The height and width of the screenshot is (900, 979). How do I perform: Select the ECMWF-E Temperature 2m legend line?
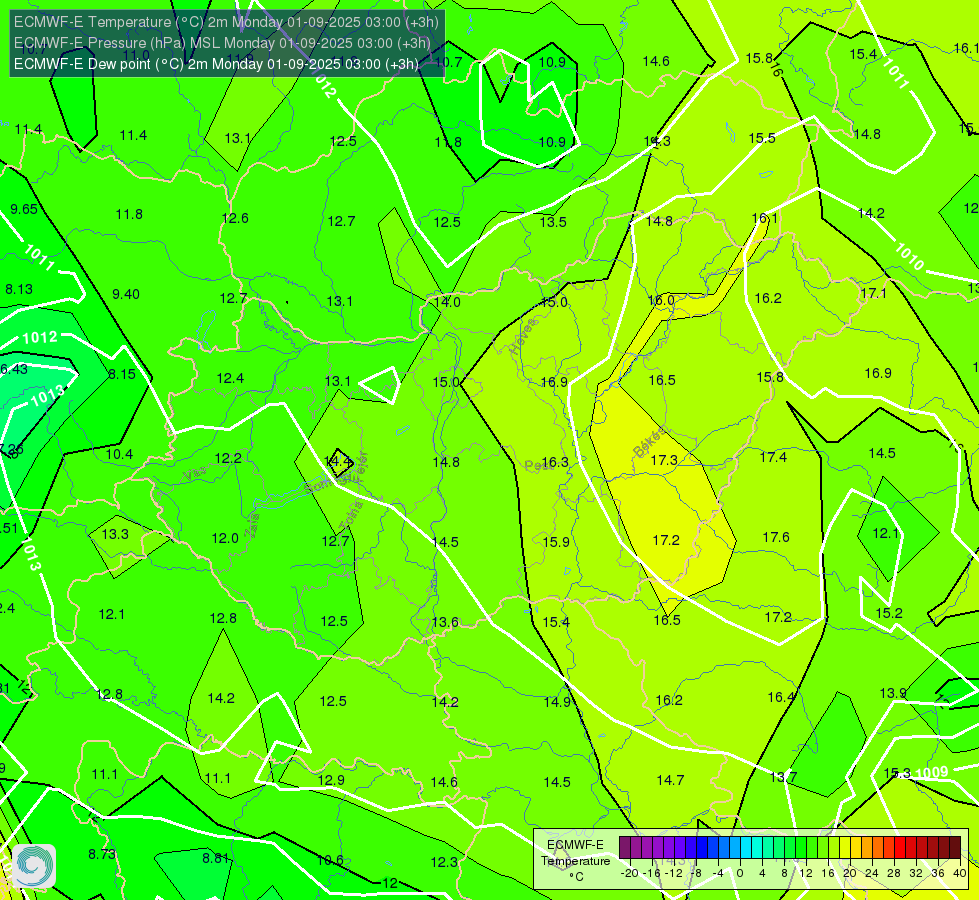coord(226,22)
